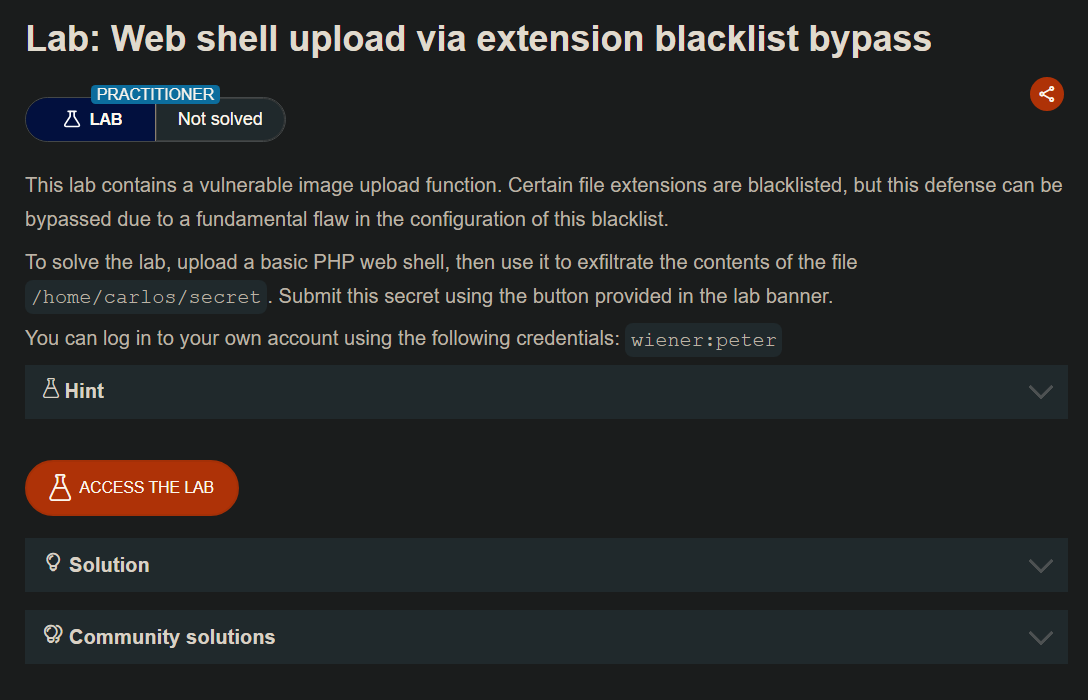Click the double lightbulb icon beside Community solutions

pyautogui.click(x=54, y=635)
